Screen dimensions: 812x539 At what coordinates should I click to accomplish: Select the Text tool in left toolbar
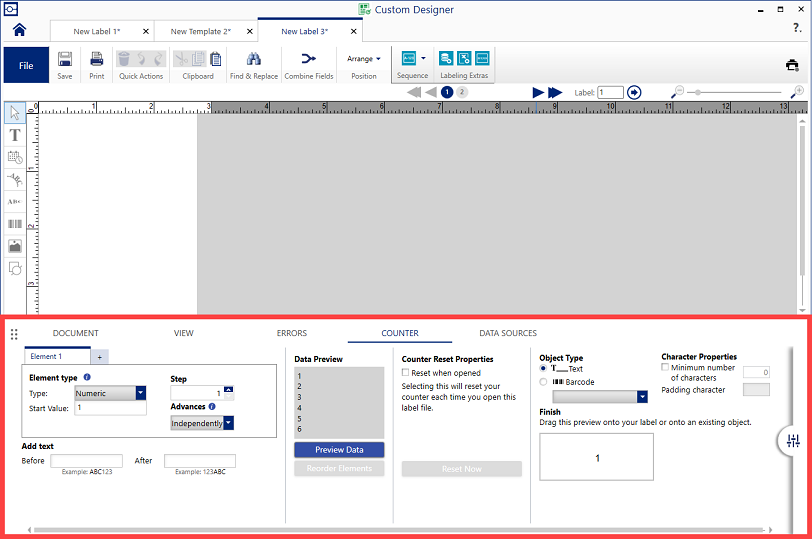point(15,135)
